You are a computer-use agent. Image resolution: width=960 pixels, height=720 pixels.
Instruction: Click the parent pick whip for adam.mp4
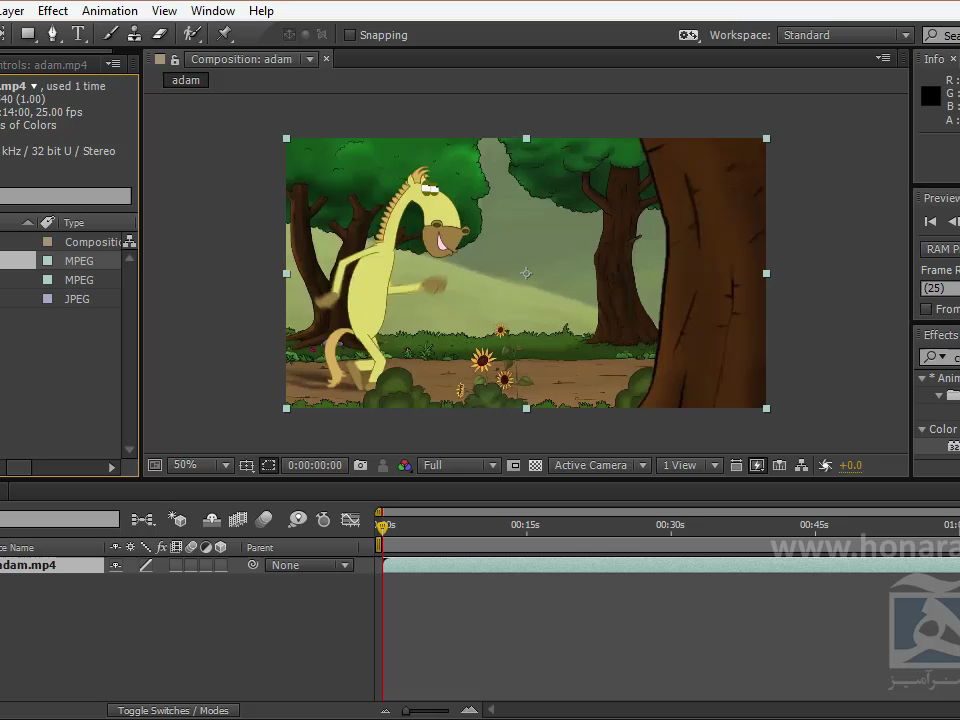(x=253, y=565)
